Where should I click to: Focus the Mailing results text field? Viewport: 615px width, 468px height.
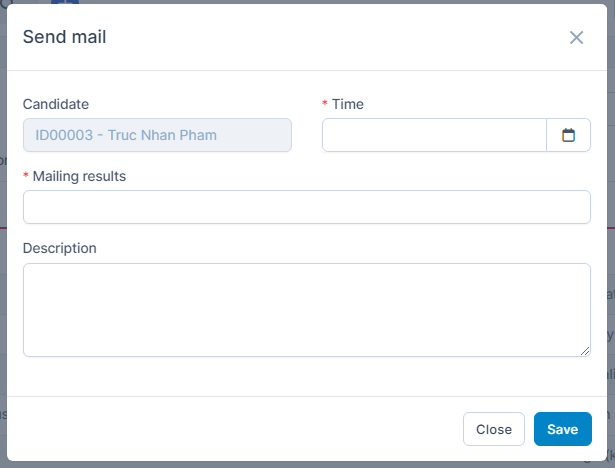(307, 207)
